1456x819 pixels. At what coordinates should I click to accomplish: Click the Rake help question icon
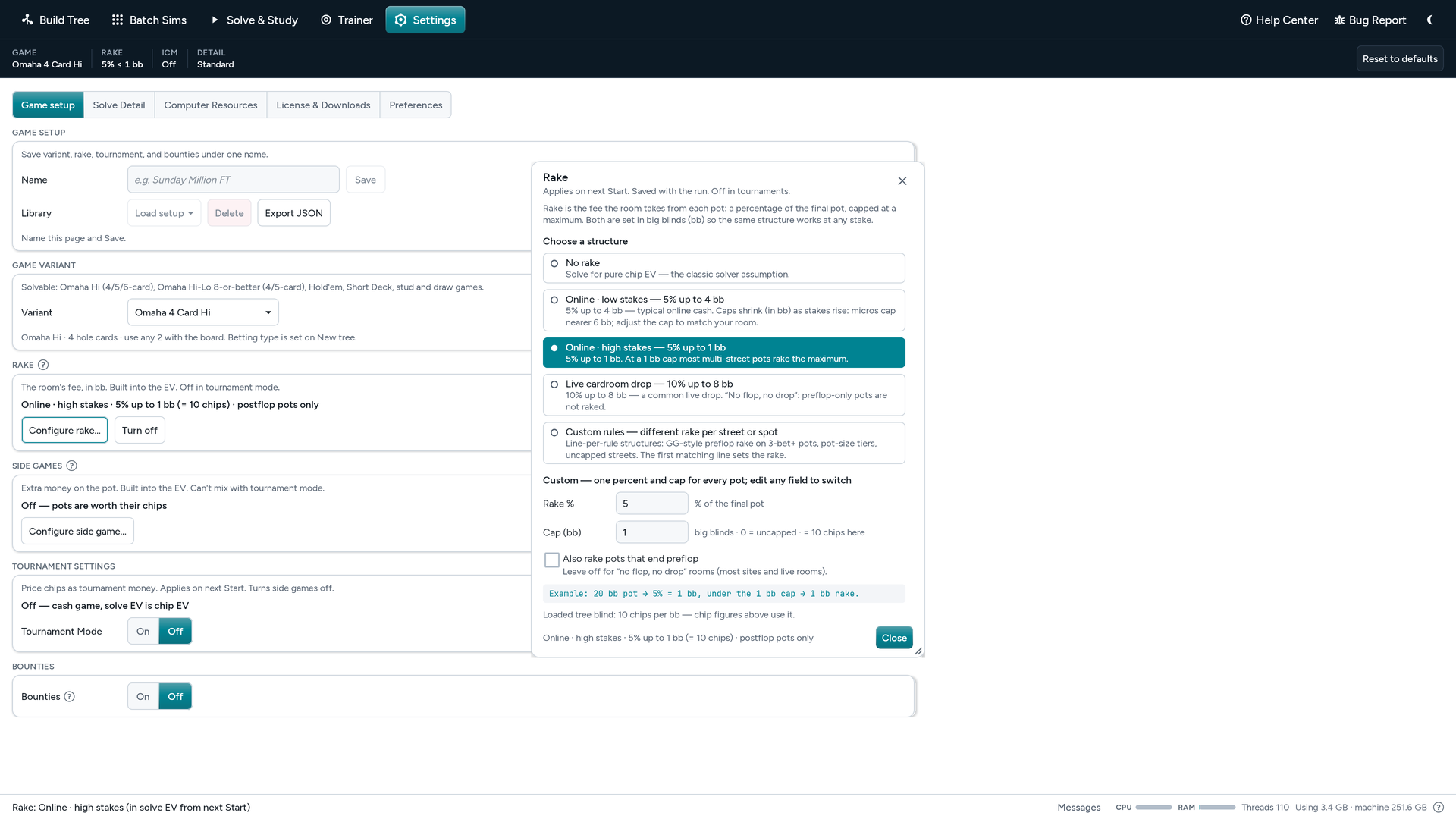pyautogui.click(x=43, y=365)
